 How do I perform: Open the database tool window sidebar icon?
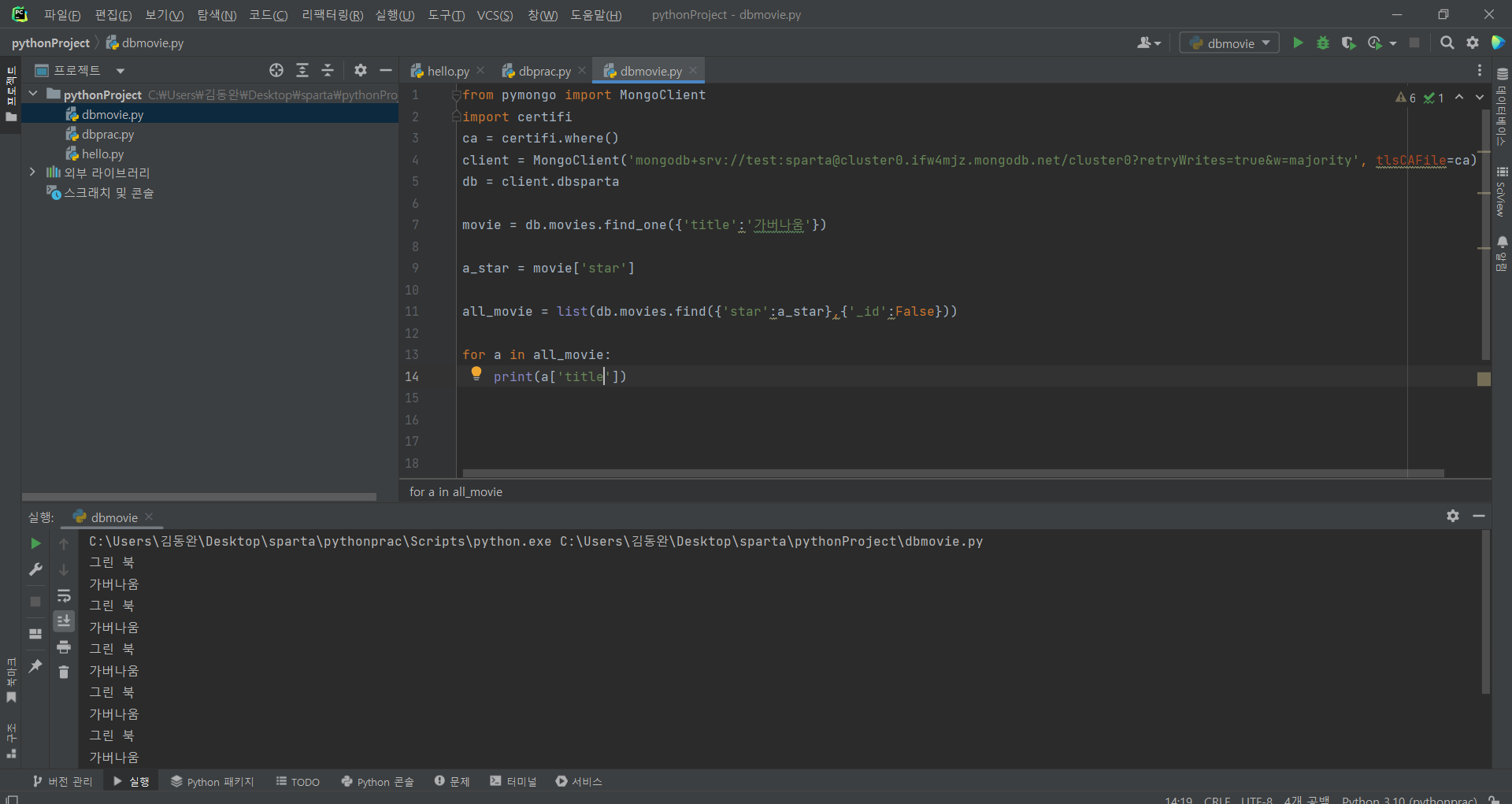1502,106
